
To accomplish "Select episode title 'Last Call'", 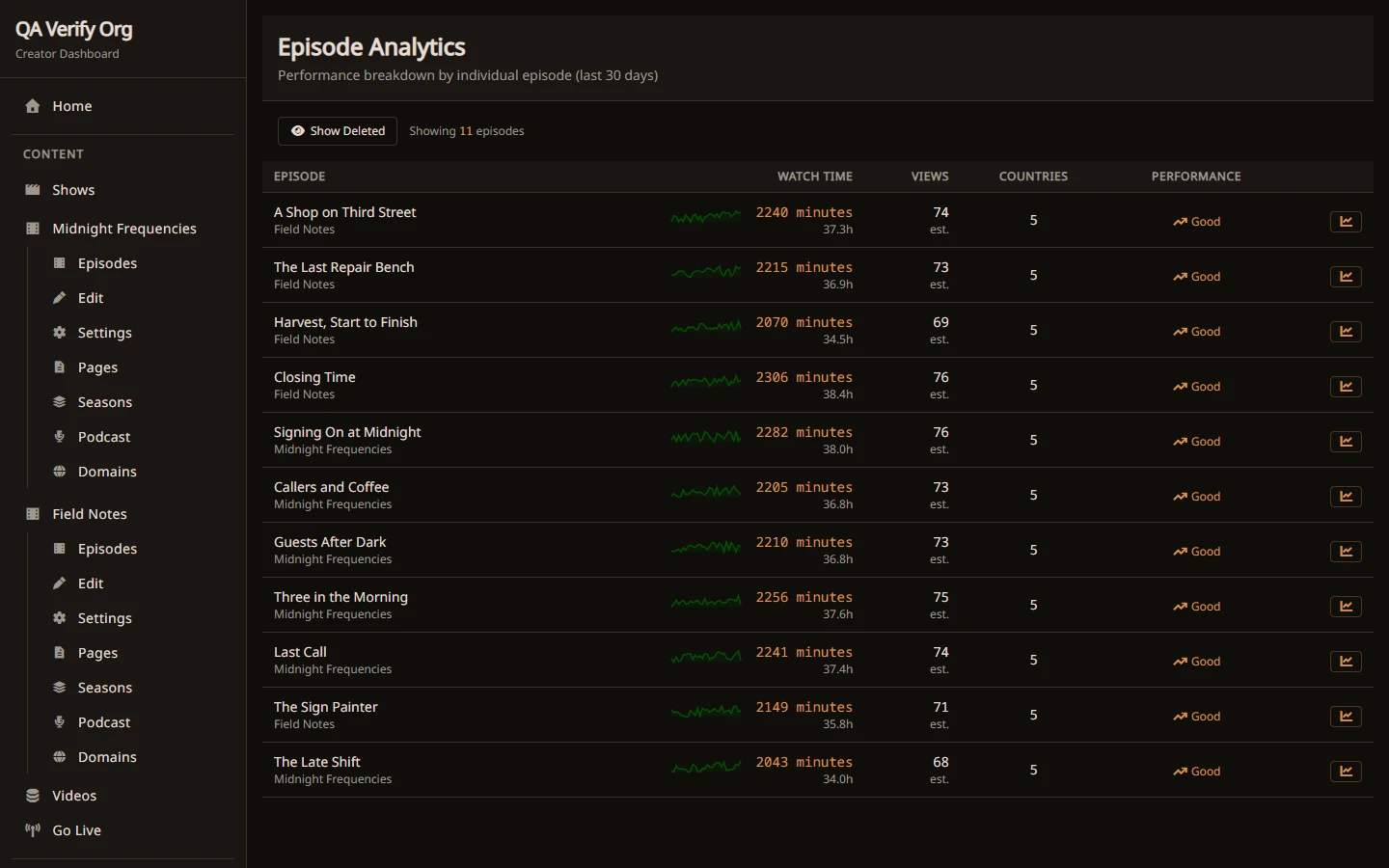I will click(300, 652).
